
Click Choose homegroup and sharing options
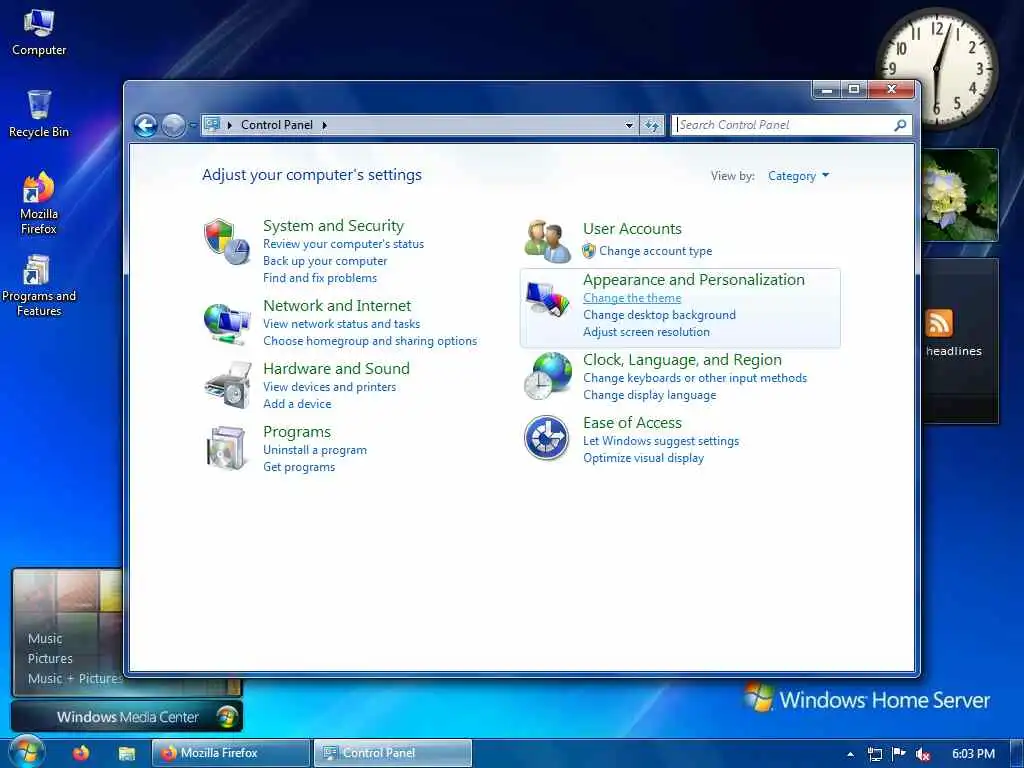[x=370, y=340]
